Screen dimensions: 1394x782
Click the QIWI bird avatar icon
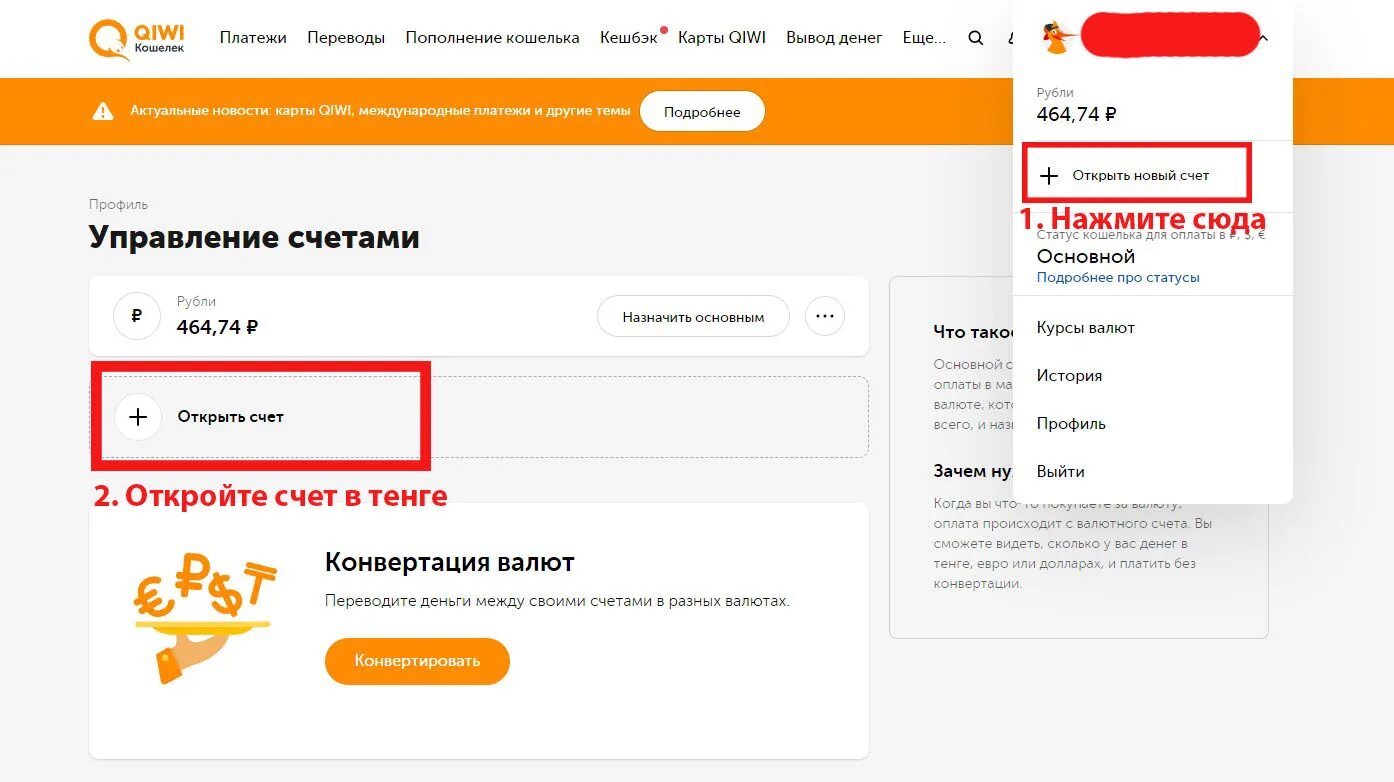click(1058, 38)
